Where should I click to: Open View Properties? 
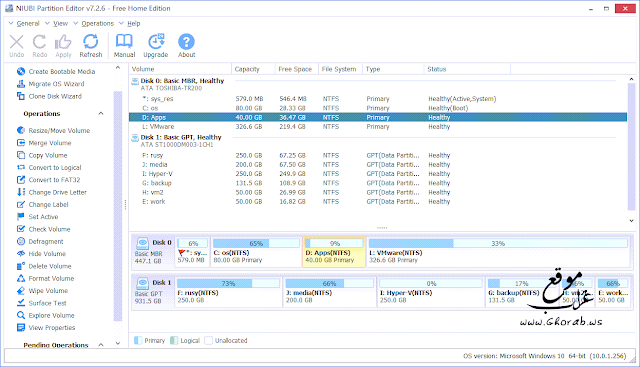pyautogui.click(x=46, y=327)
